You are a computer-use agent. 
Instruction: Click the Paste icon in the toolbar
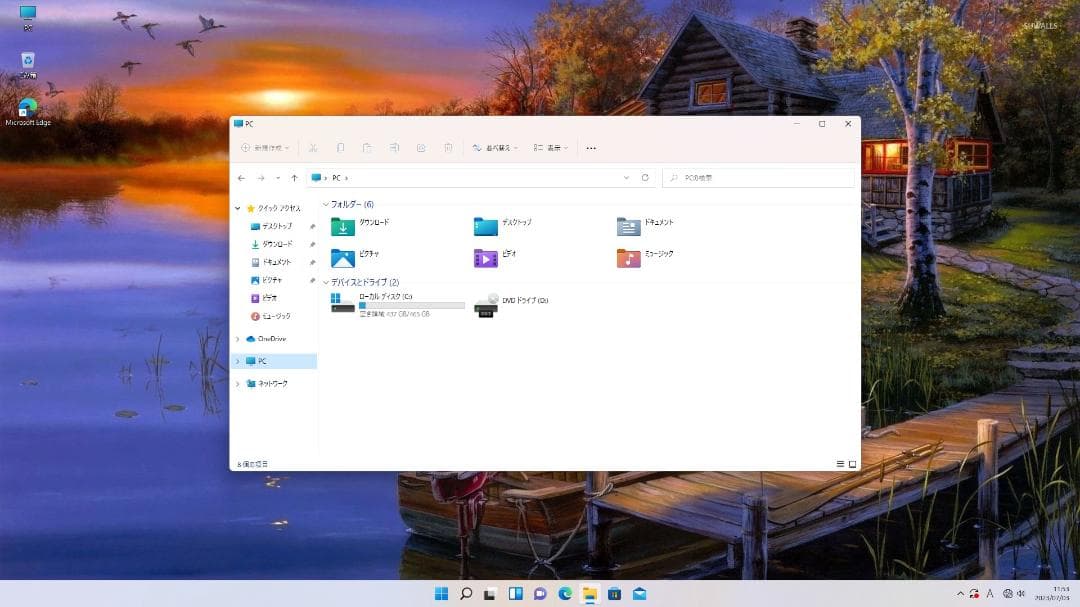pyautogui.click(x=368, y=147)
